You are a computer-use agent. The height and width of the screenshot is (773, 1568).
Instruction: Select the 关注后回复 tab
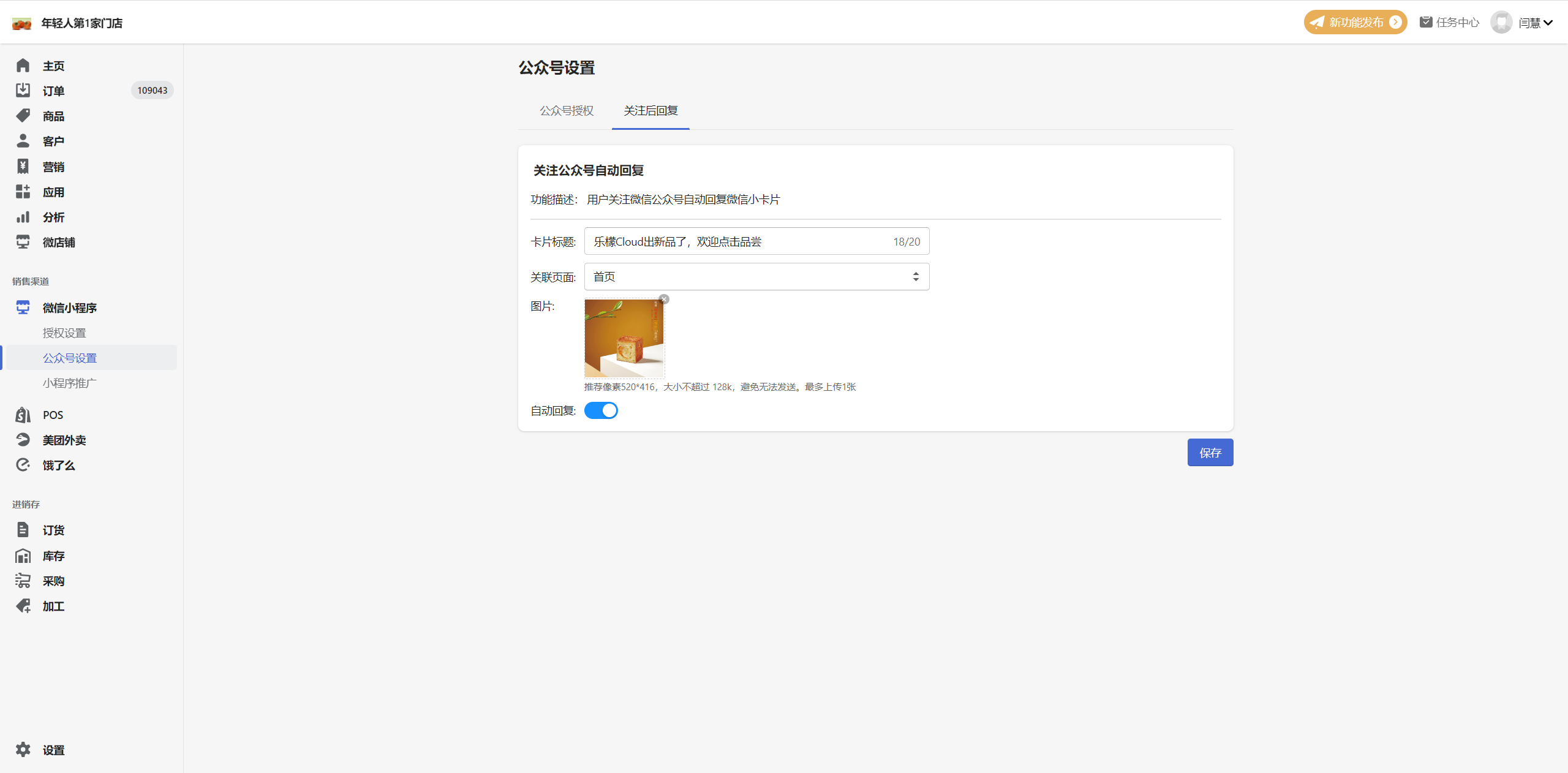[650, 111]
